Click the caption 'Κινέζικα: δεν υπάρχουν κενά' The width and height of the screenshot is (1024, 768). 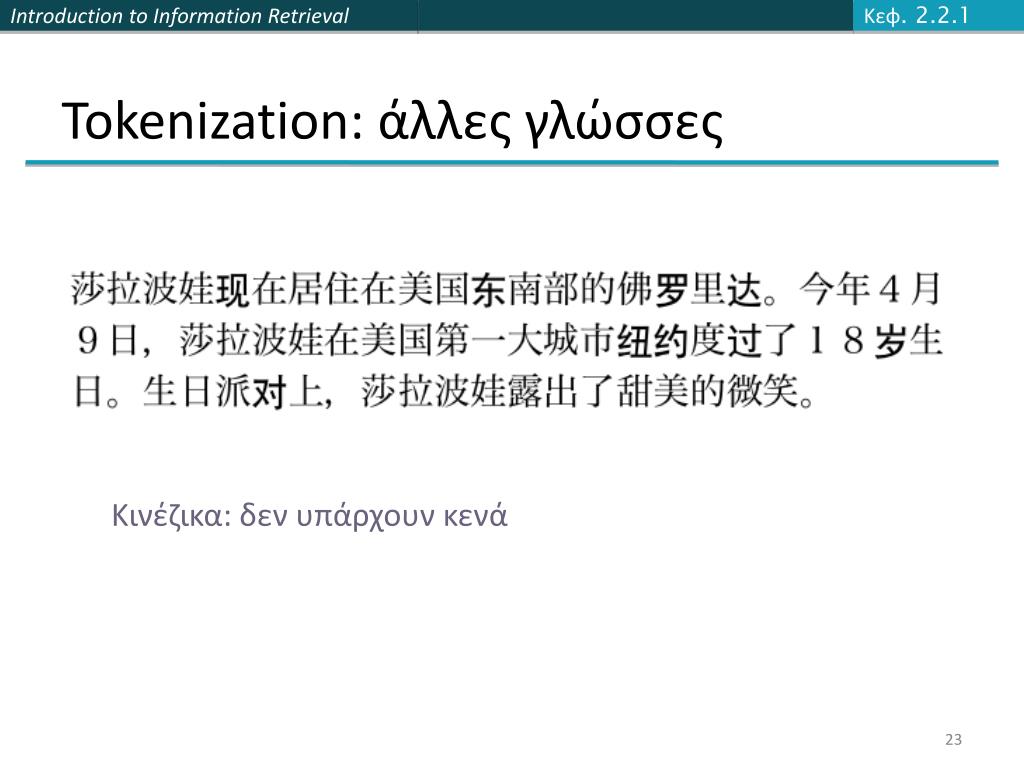point(310,515)
